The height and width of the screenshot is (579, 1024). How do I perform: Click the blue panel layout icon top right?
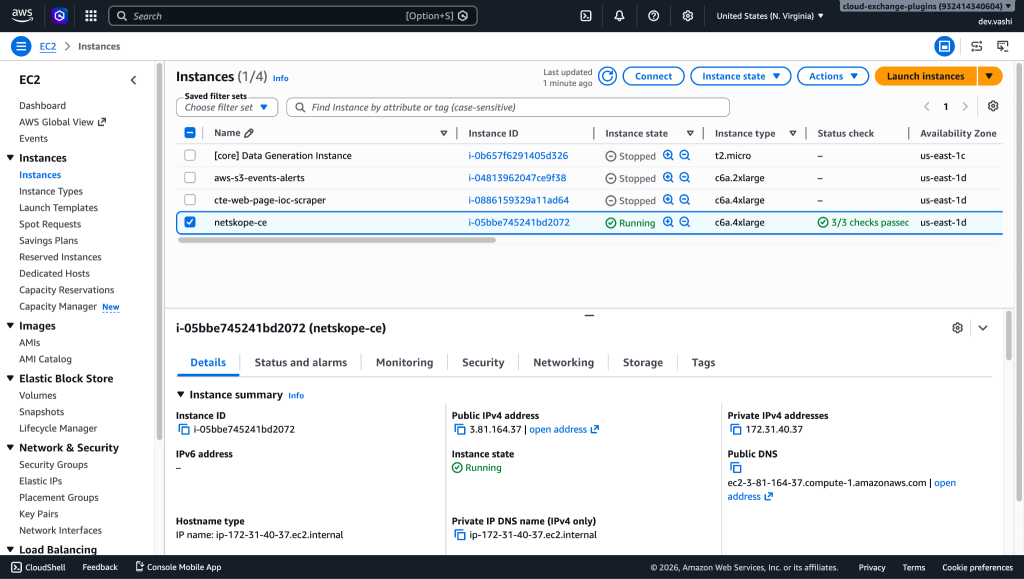[944, 46]
